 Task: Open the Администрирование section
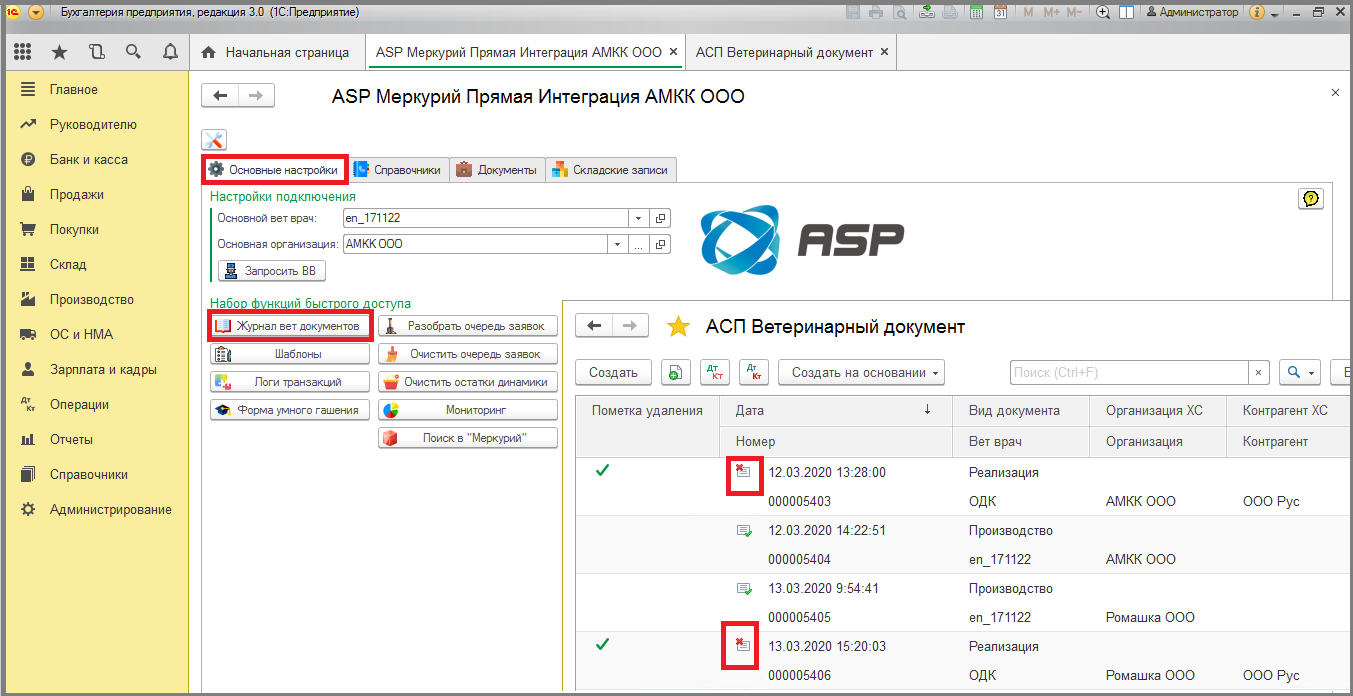point(111,509)
